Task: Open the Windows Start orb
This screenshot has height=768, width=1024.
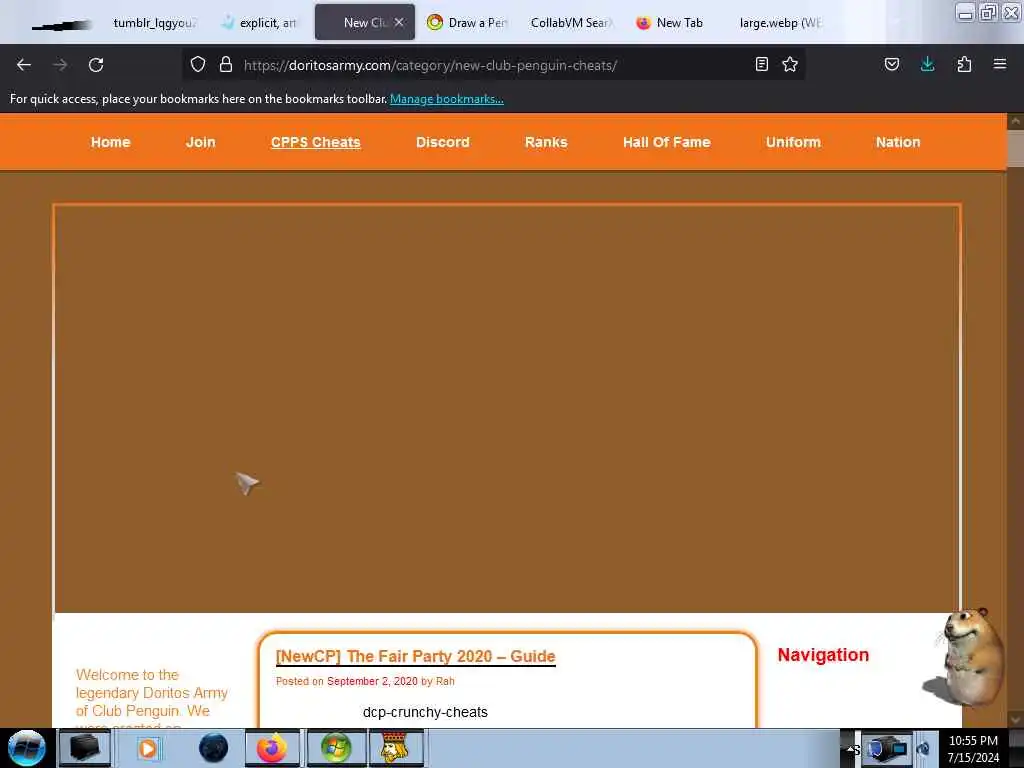Action: 27,748
